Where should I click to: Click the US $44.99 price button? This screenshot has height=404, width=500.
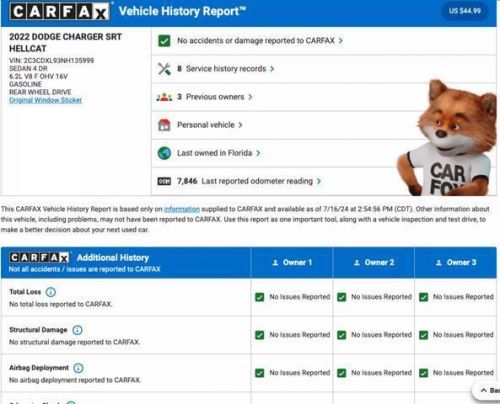(464, 11)
